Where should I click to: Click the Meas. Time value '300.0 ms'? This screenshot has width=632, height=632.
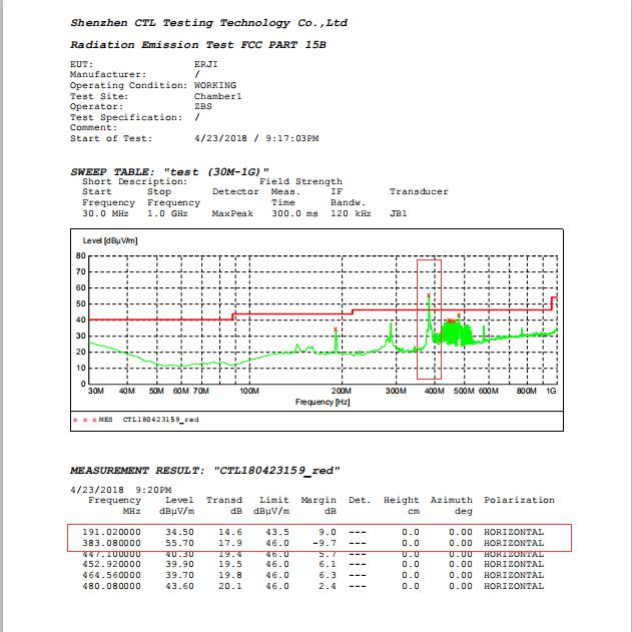(x=295, y=213)
